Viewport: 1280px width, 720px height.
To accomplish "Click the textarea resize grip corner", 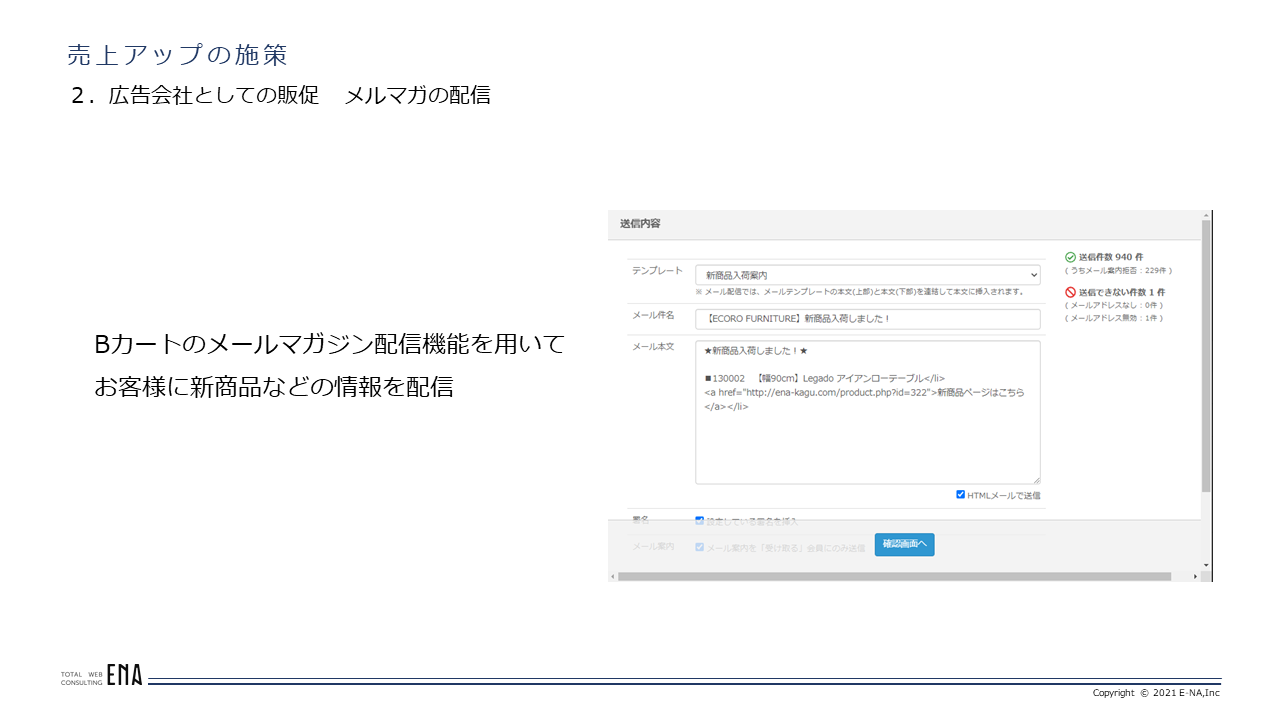I will pos(1036,480).
